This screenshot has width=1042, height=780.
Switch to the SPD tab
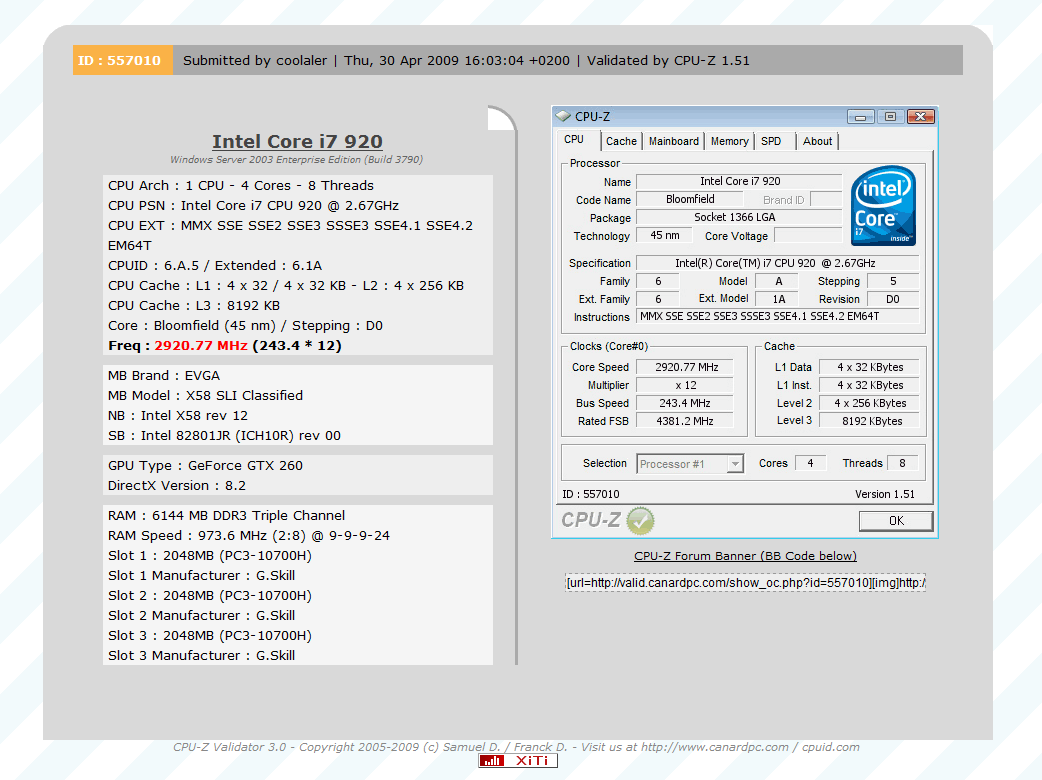click(772, 141)
